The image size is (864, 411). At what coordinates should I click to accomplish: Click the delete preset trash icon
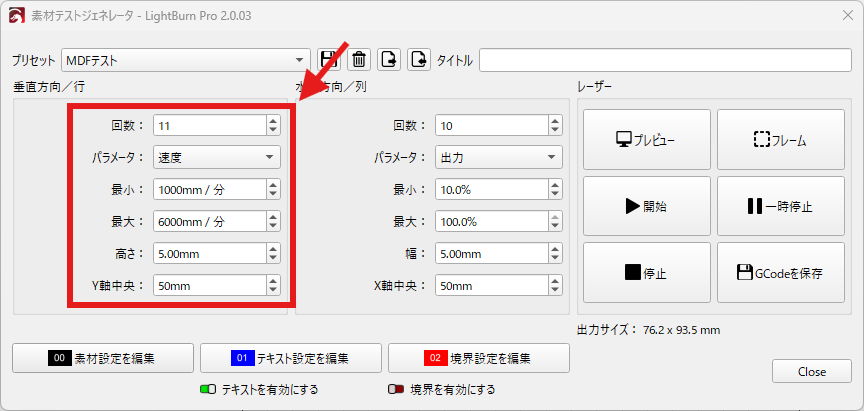click(x=359, y=60)
